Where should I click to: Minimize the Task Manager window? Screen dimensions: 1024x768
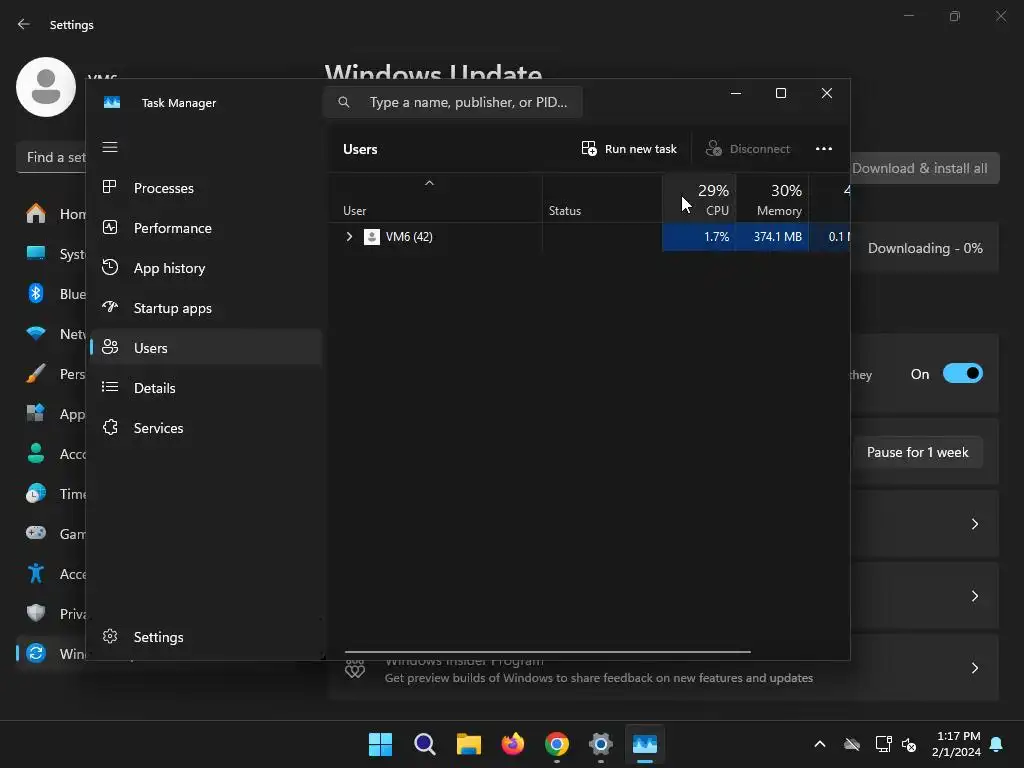tap(736, 93)
